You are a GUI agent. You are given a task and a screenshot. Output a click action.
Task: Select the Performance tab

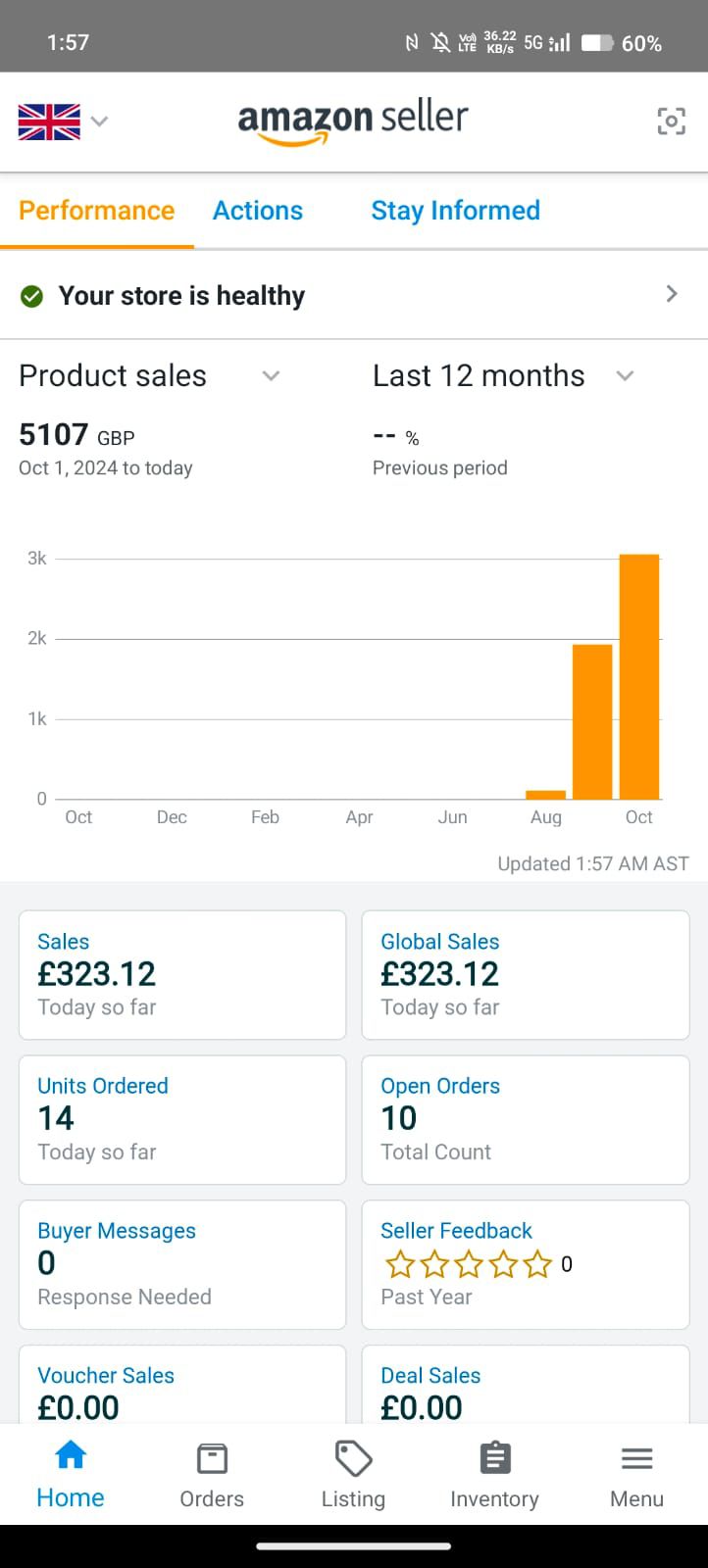coord(96,211)
